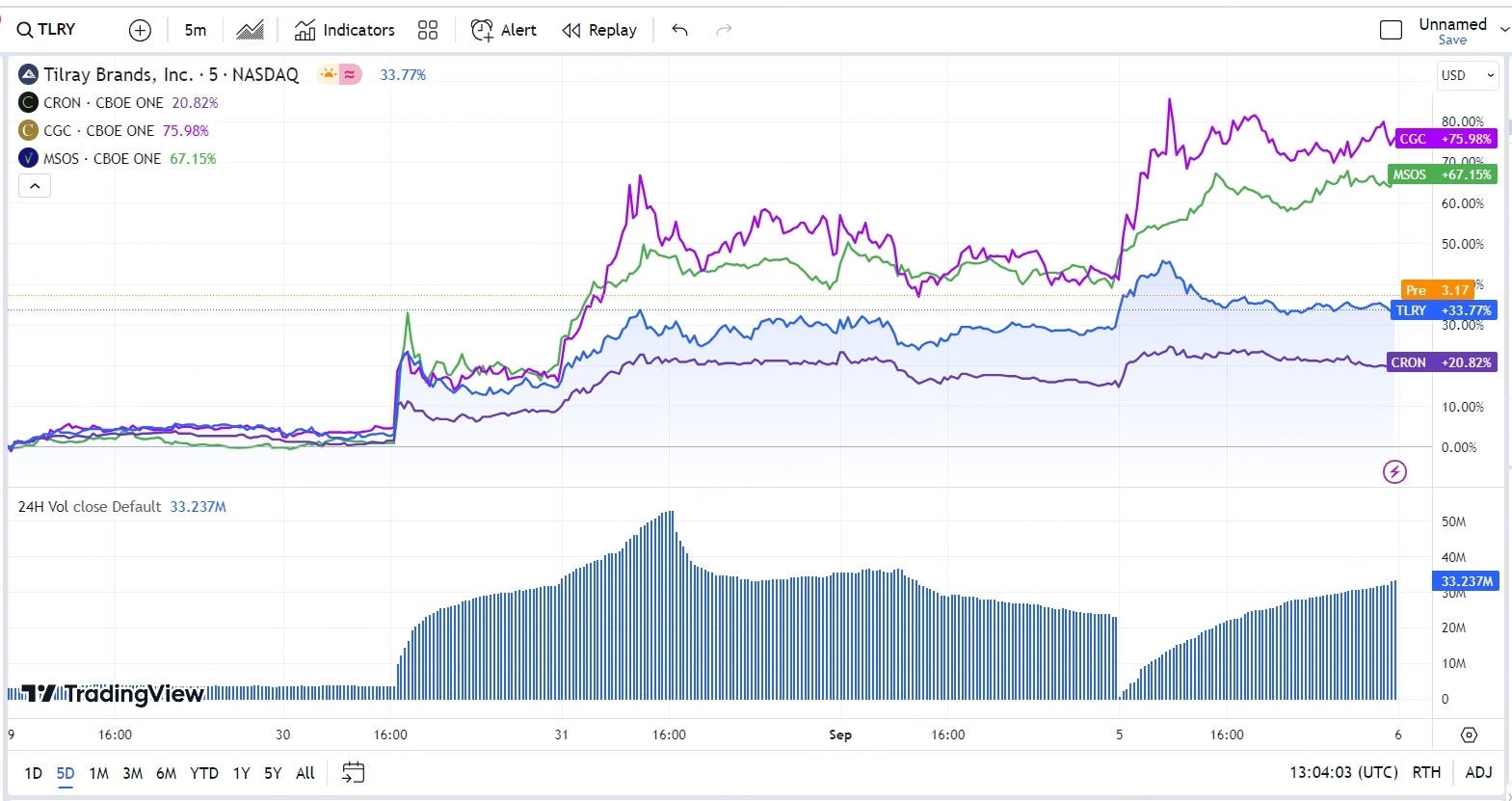
Task: Click the add symbol compare plus icon
Action: click(x=140, y=30)
